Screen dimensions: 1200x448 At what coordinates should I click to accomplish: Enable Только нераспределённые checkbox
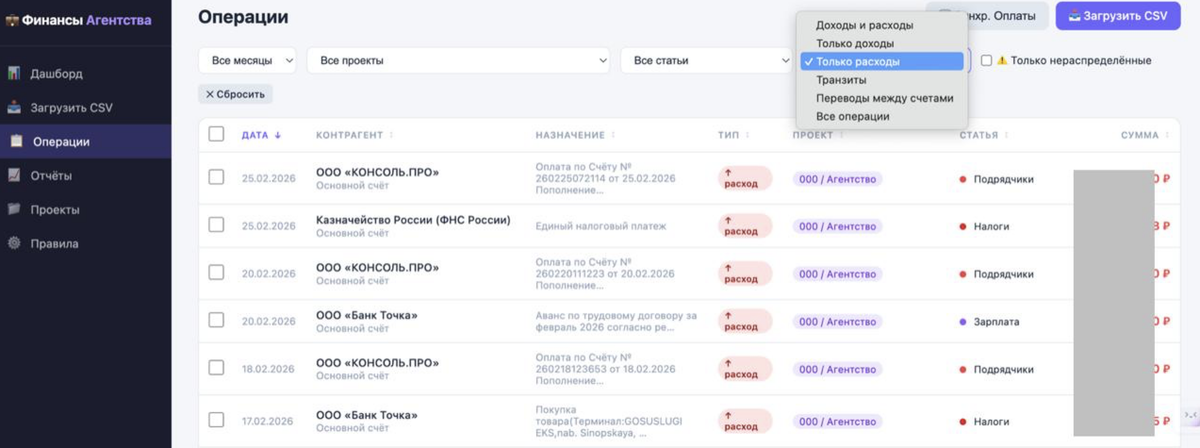click(987, 61)
